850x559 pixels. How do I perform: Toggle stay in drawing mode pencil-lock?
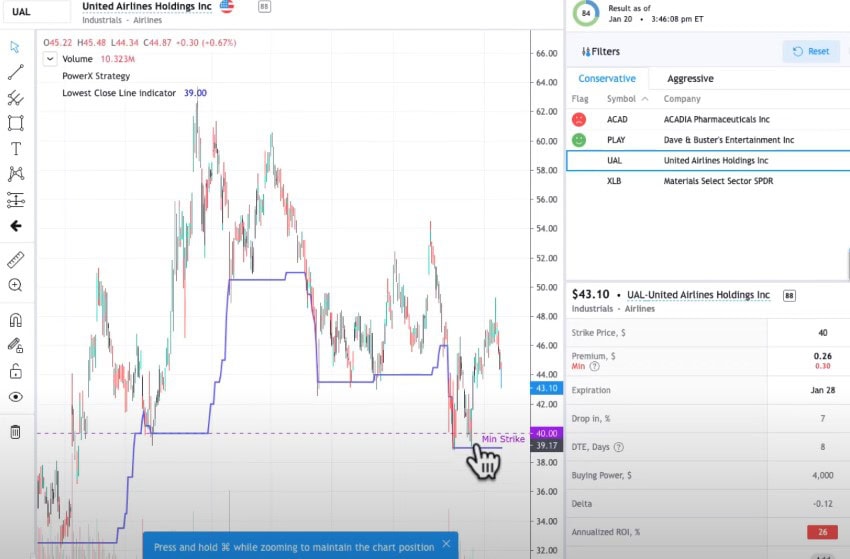(x=15, y=345)
